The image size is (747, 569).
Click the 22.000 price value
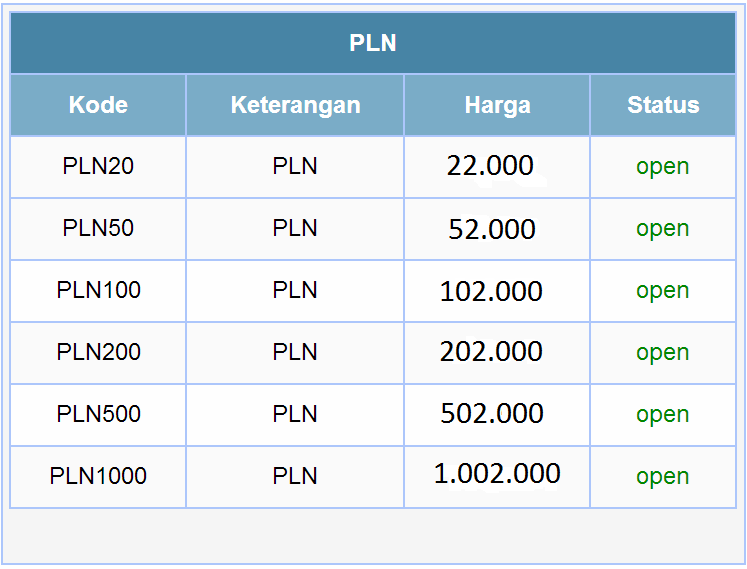(490, 166)
